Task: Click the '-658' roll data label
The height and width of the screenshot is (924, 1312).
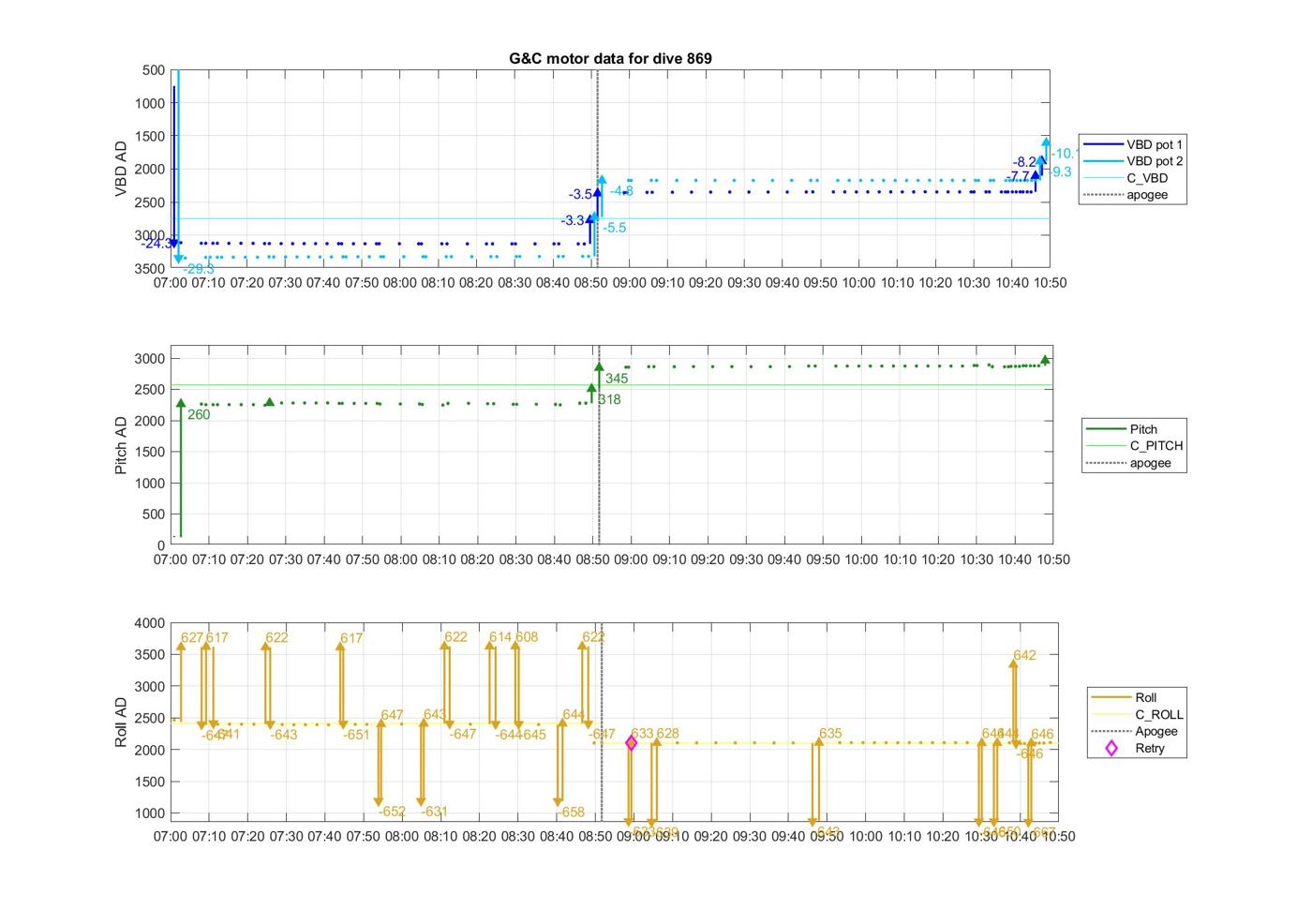Action: tap(571, 812)
